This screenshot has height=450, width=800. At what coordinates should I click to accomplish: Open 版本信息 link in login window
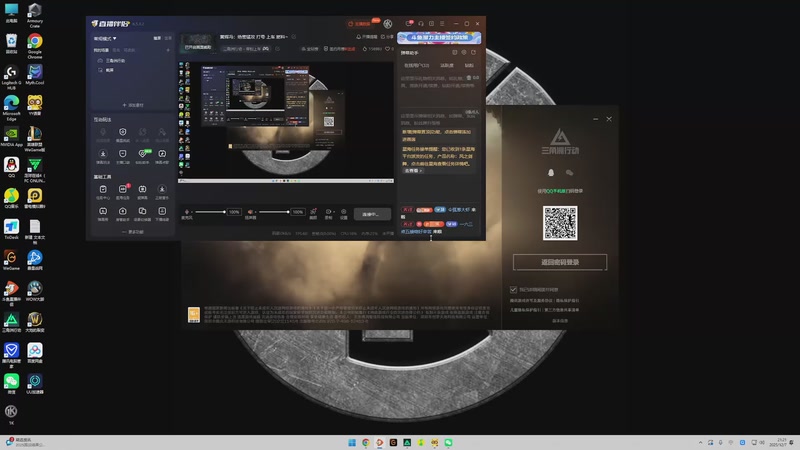(560, 320)
